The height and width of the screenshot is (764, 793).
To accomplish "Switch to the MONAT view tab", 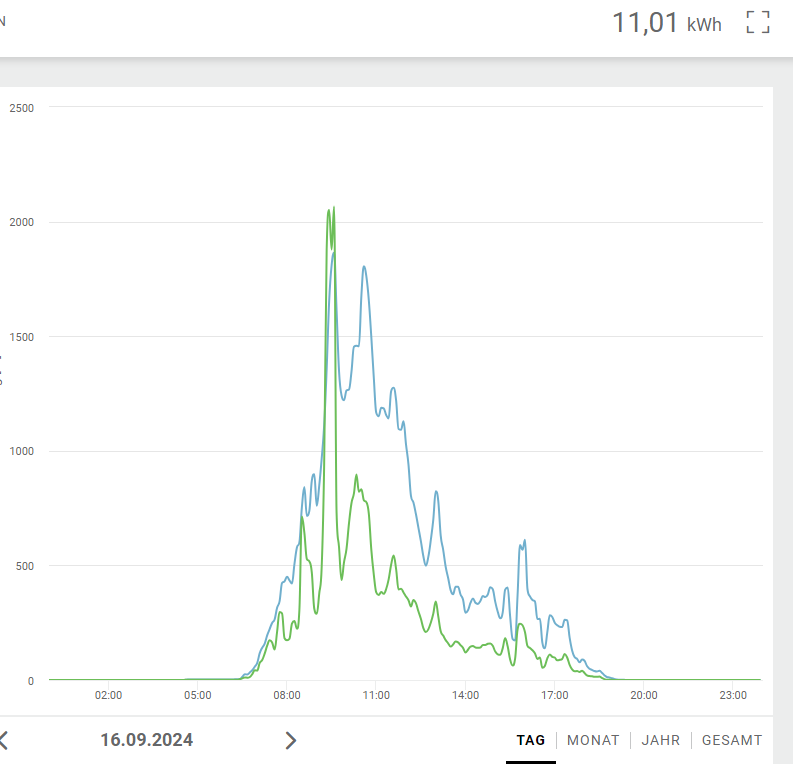I will coord(593,740).
